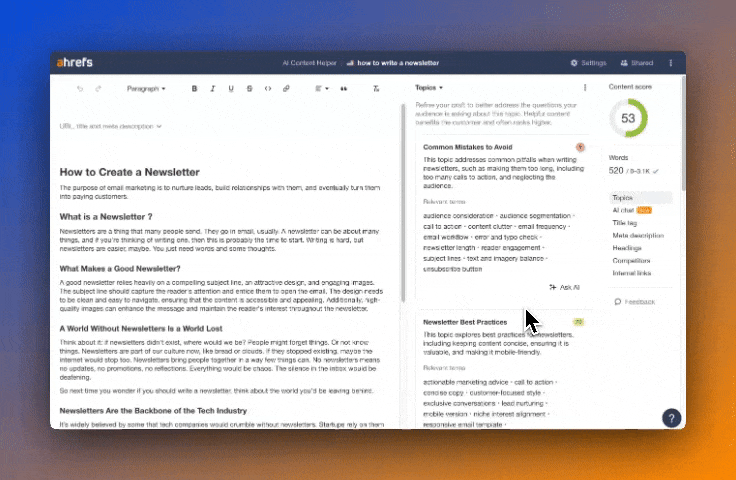The height and width of the screenshot is (480, 736).
Task: Toggle bold formatting
Action: (194, 88)
